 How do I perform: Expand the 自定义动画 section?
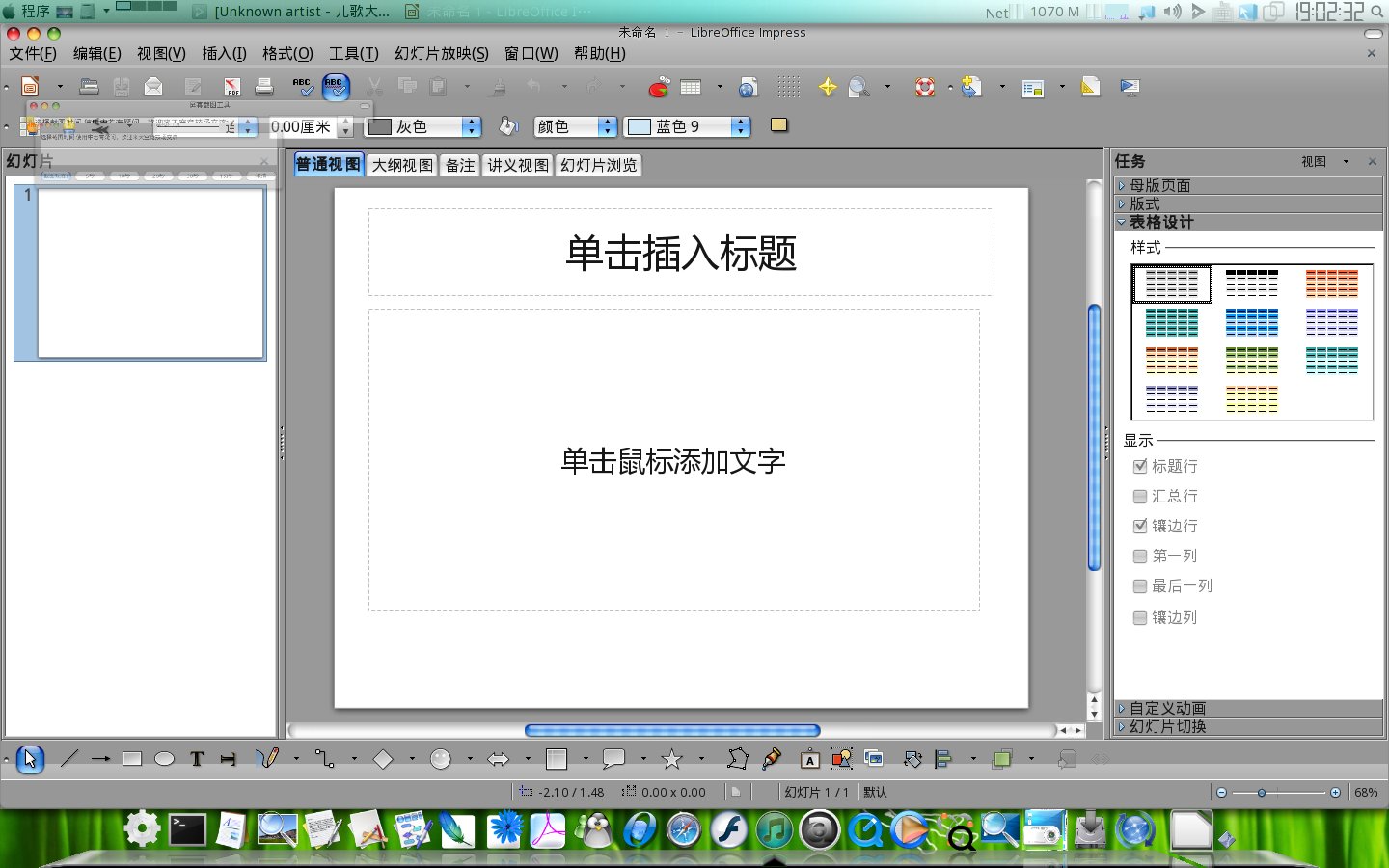[x=1249, y=708]
